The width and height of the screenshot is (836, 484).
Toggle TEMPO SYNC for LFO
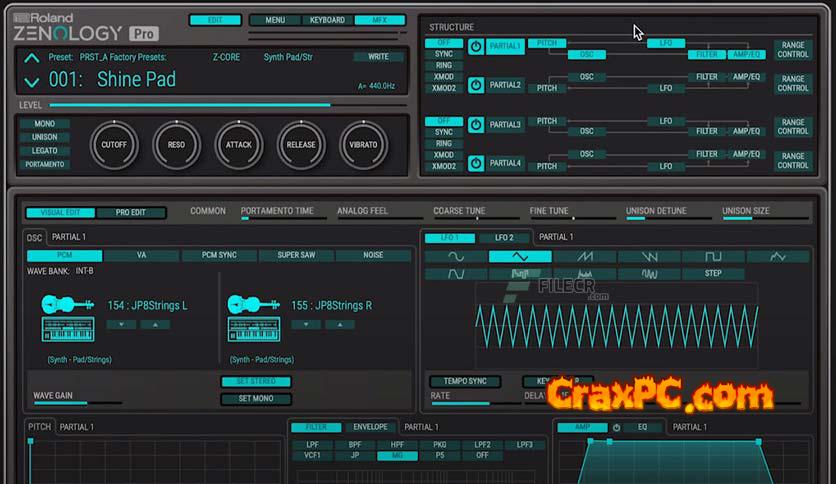(x=465, y=381)
